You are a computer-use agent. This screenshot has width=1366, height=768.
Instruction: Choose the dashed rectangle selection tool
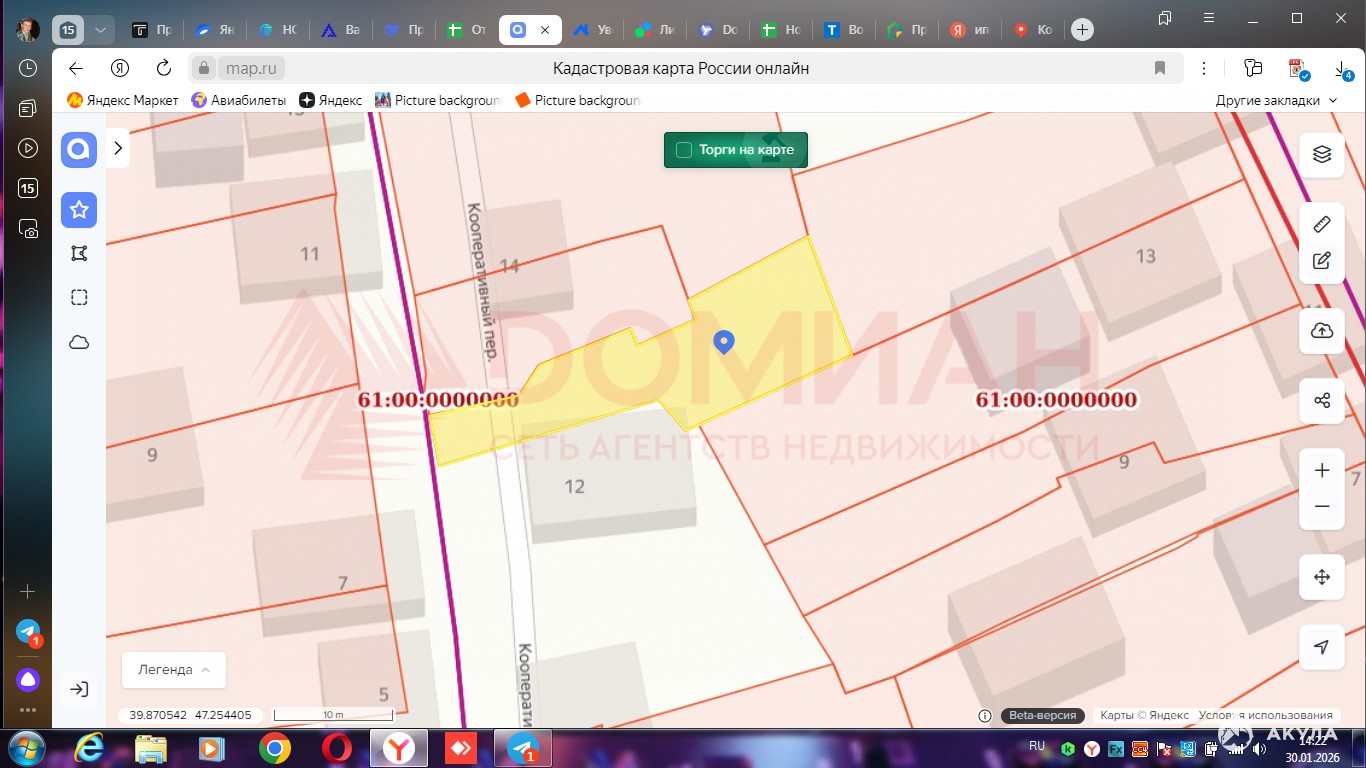click(79, 297)
